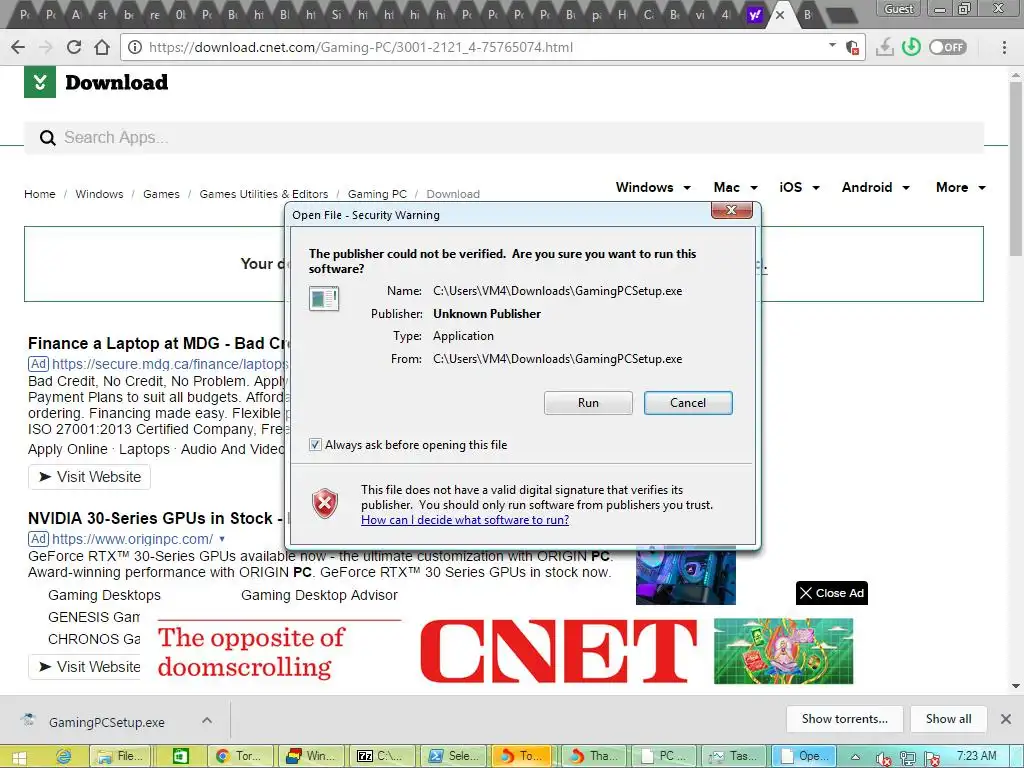Open the Gaming Desktop Advisor sublink
This screenshot has width=1024, height=768.
[x=319, y=595]
